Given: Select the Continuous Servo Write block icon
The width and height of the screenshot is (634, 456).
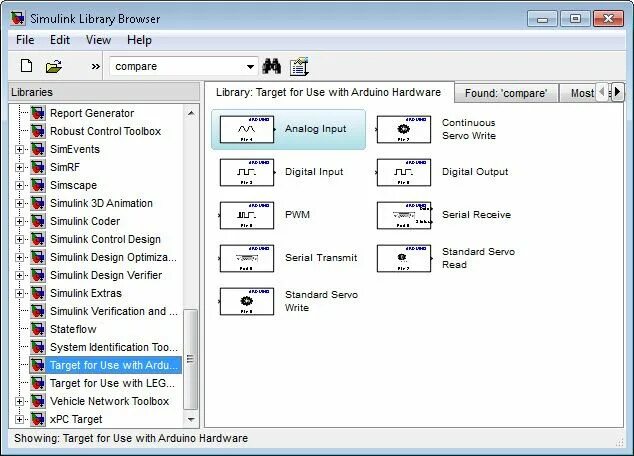Looking at the screenshot, I should pyautogui.click(x=404, y=129).
